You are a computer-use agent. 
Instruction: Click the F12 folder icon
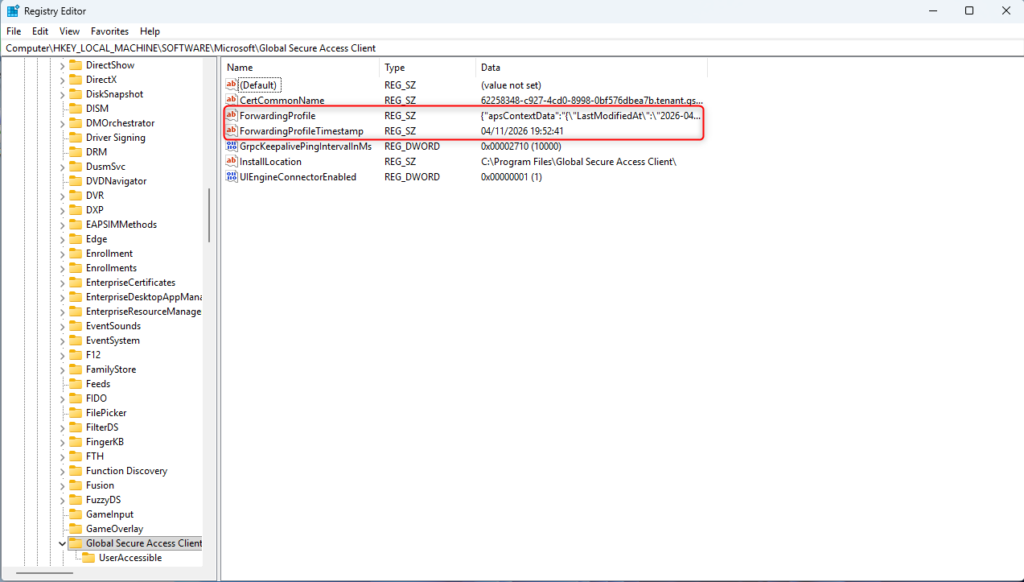[76, 355]
